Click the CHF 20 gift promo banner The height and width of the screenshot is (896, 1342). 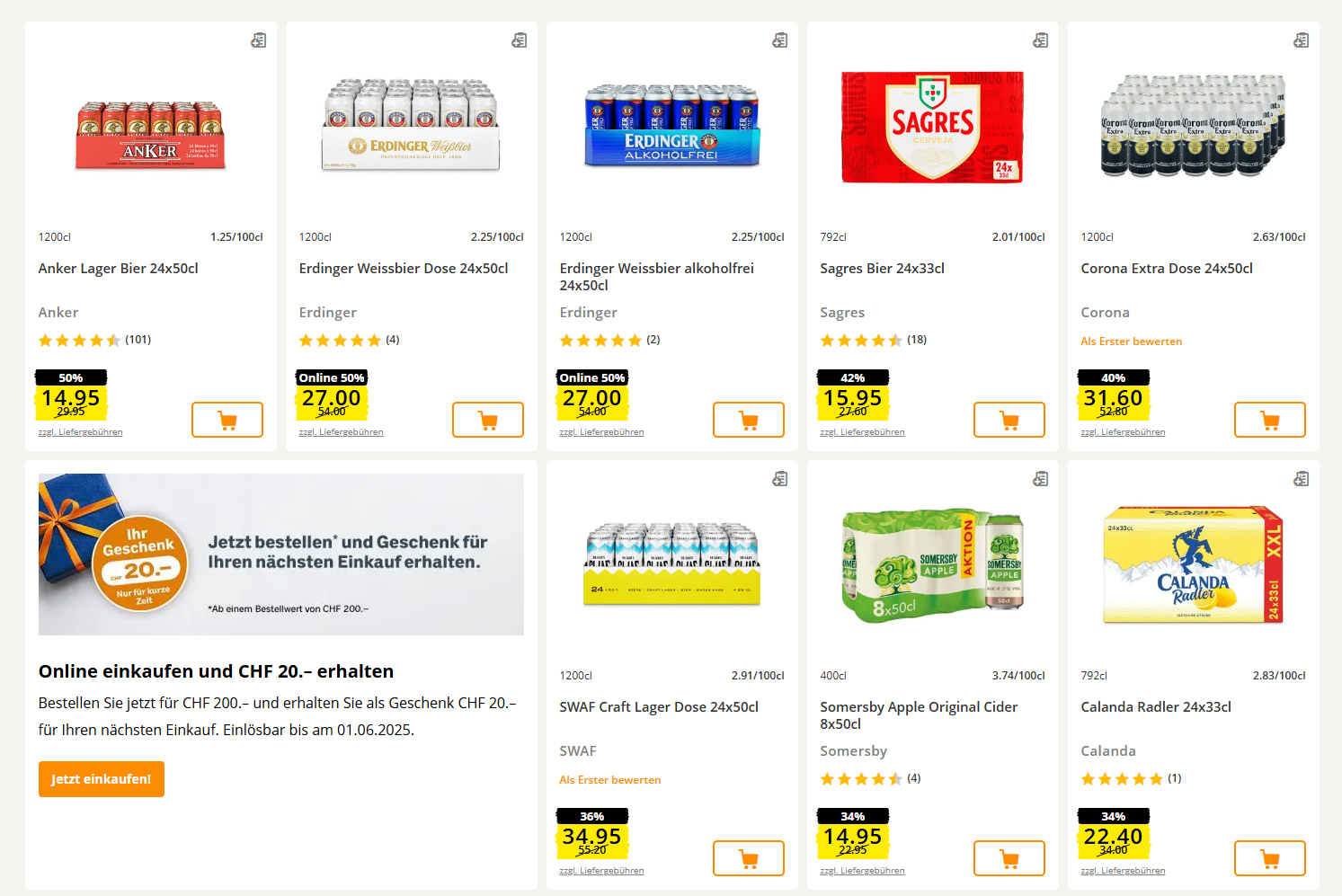tap(281, 554)
